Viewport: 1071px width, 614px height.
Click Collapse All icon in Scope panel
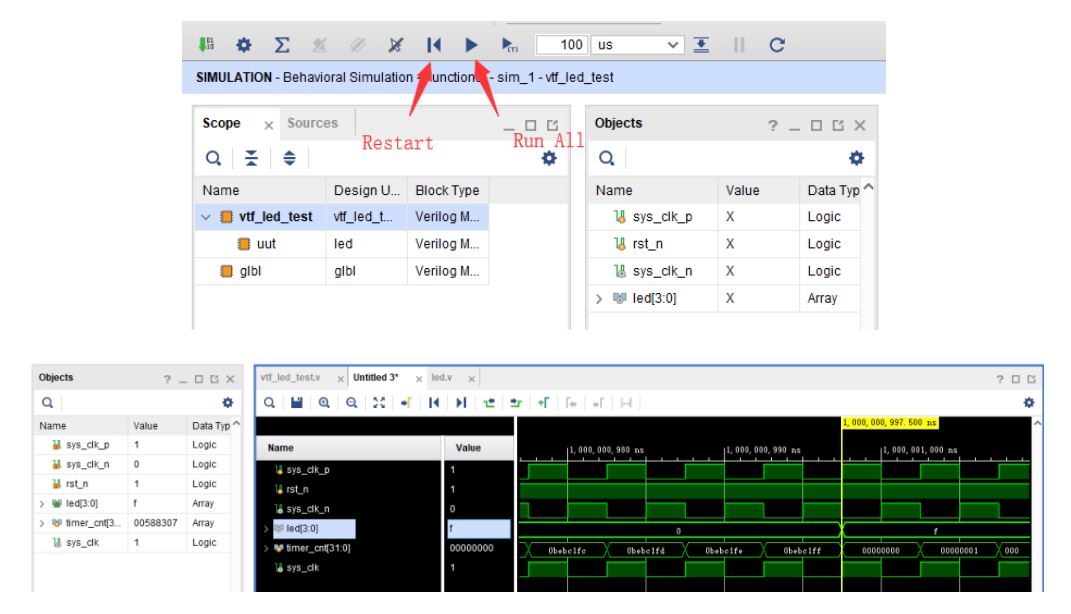tap(251, 158)
